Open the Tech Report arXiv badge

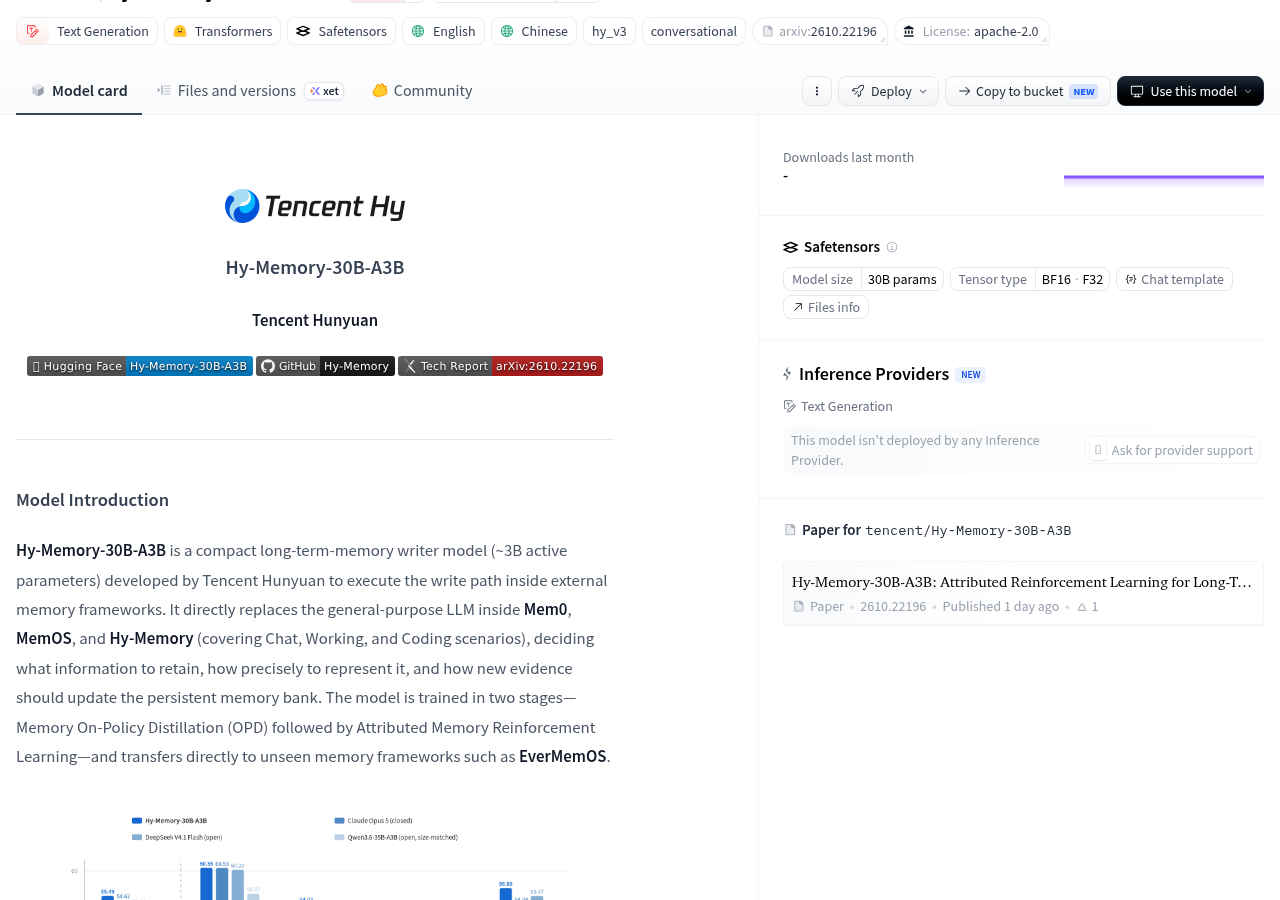[x=500, y=366]
